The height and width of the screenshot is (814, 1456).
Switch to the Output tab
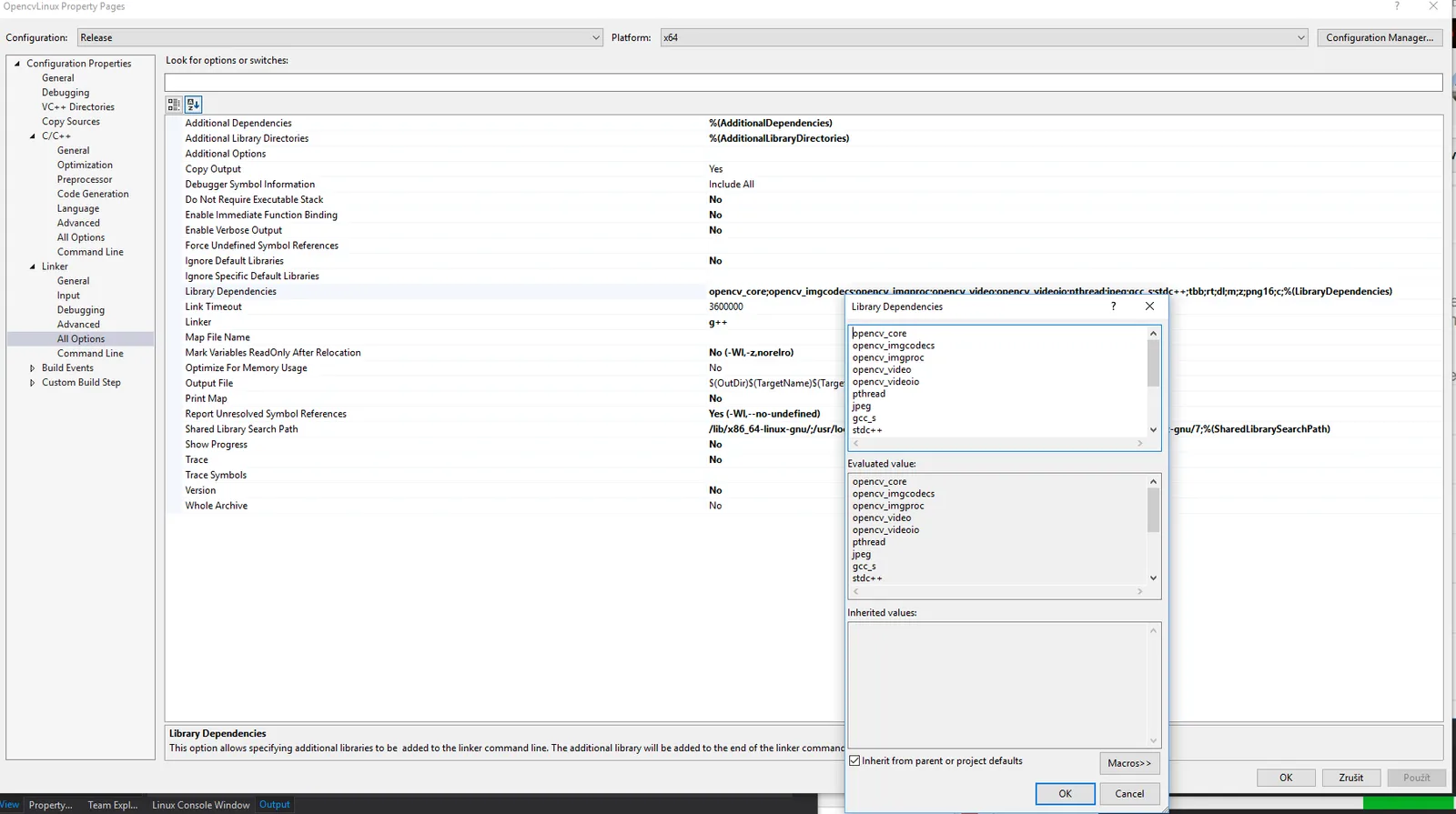point(275,804)
